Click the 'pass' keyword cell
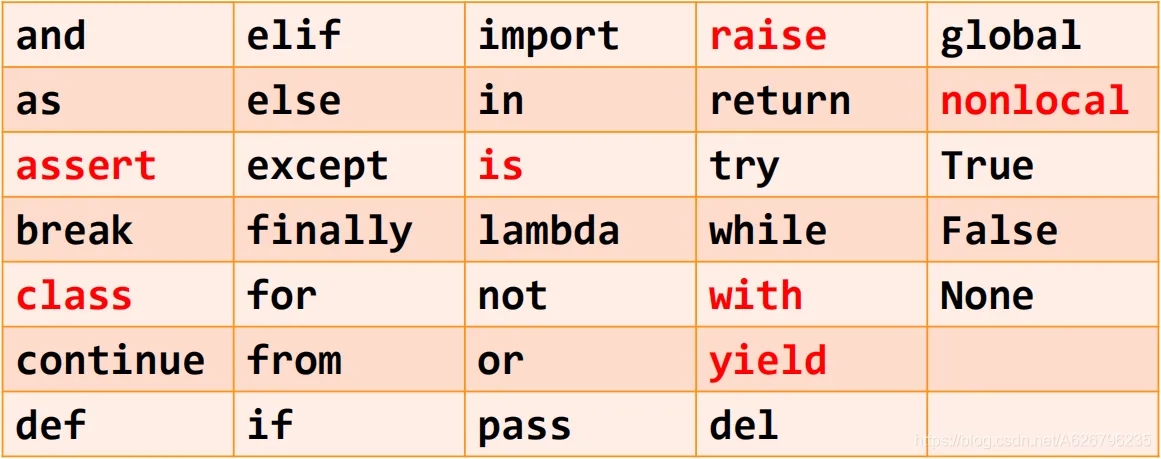1161x459 pixels. [x=580, y=424]
